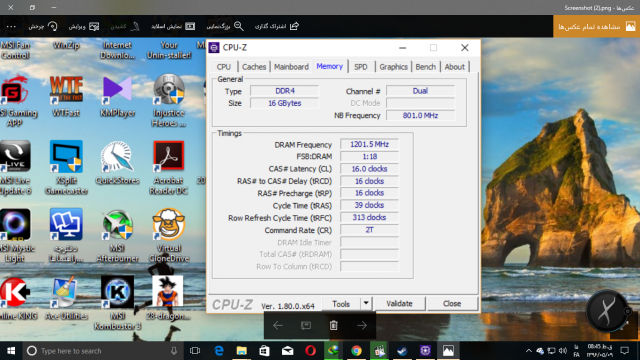This screenshot has width=640, height=360.
Task: Switch to the Graphics tab
Action: [x=393, y=67]
